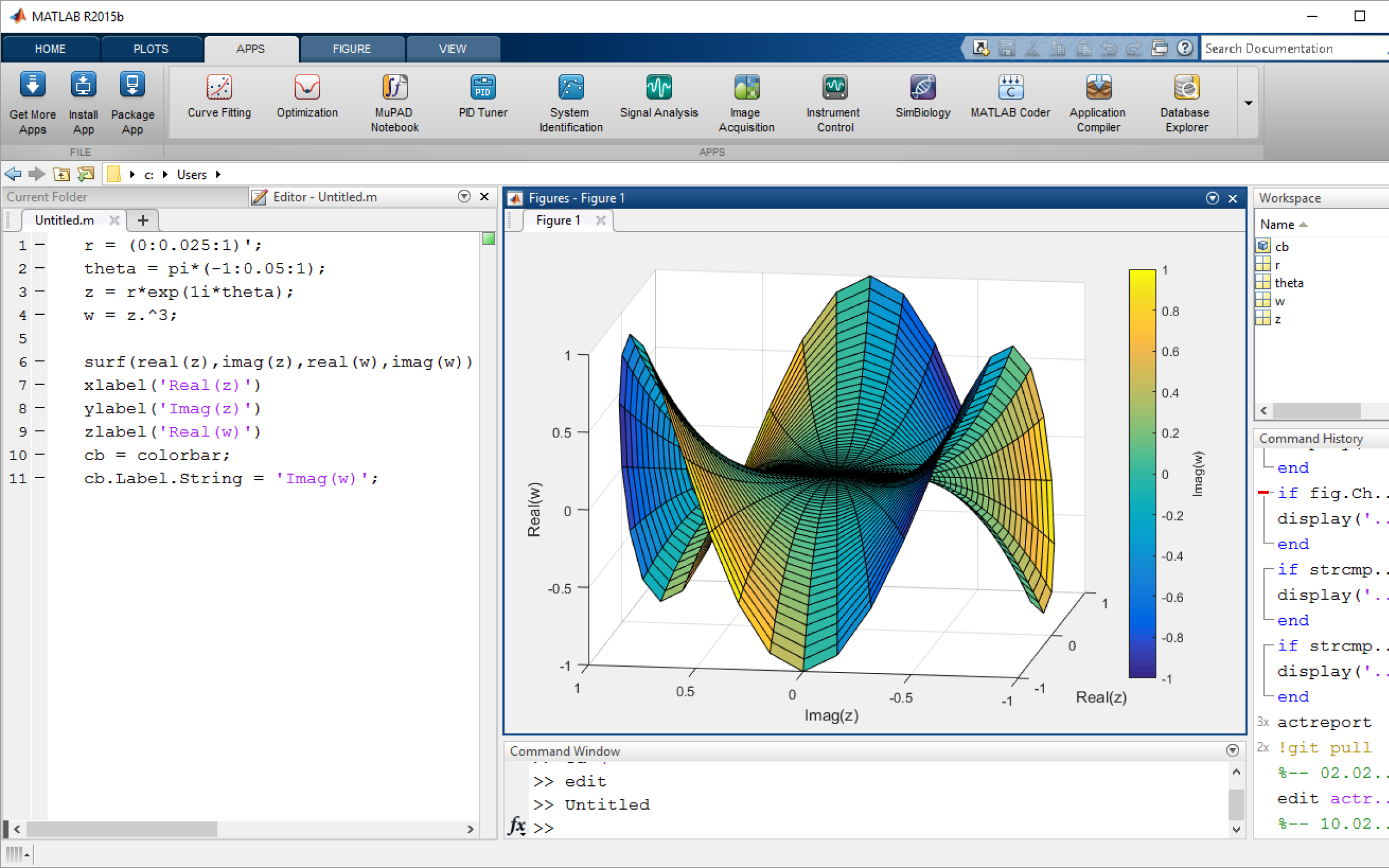This screenshot has height=868, width=1389.
Task: Expand the apps gallery dropdown arrow
Action: pos(1248,103)
